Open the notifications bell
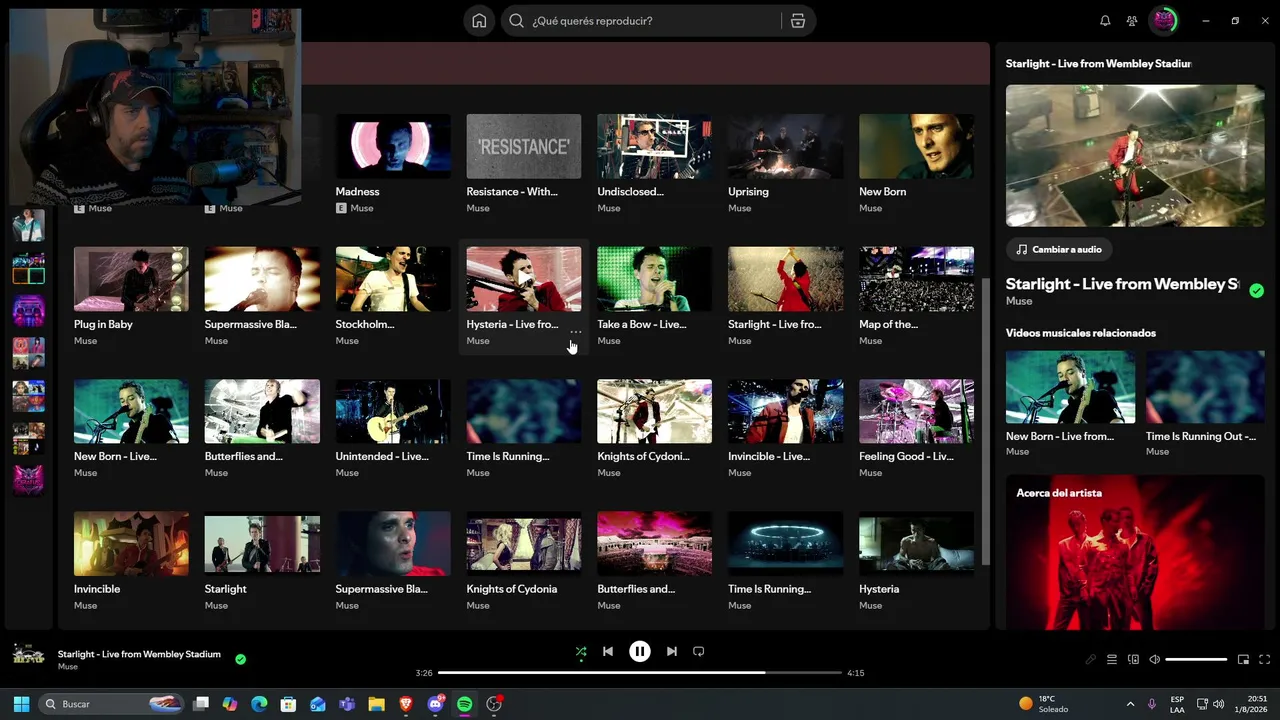The height and width of the screenshot is (720, 1280). (x=1105, y=21)
